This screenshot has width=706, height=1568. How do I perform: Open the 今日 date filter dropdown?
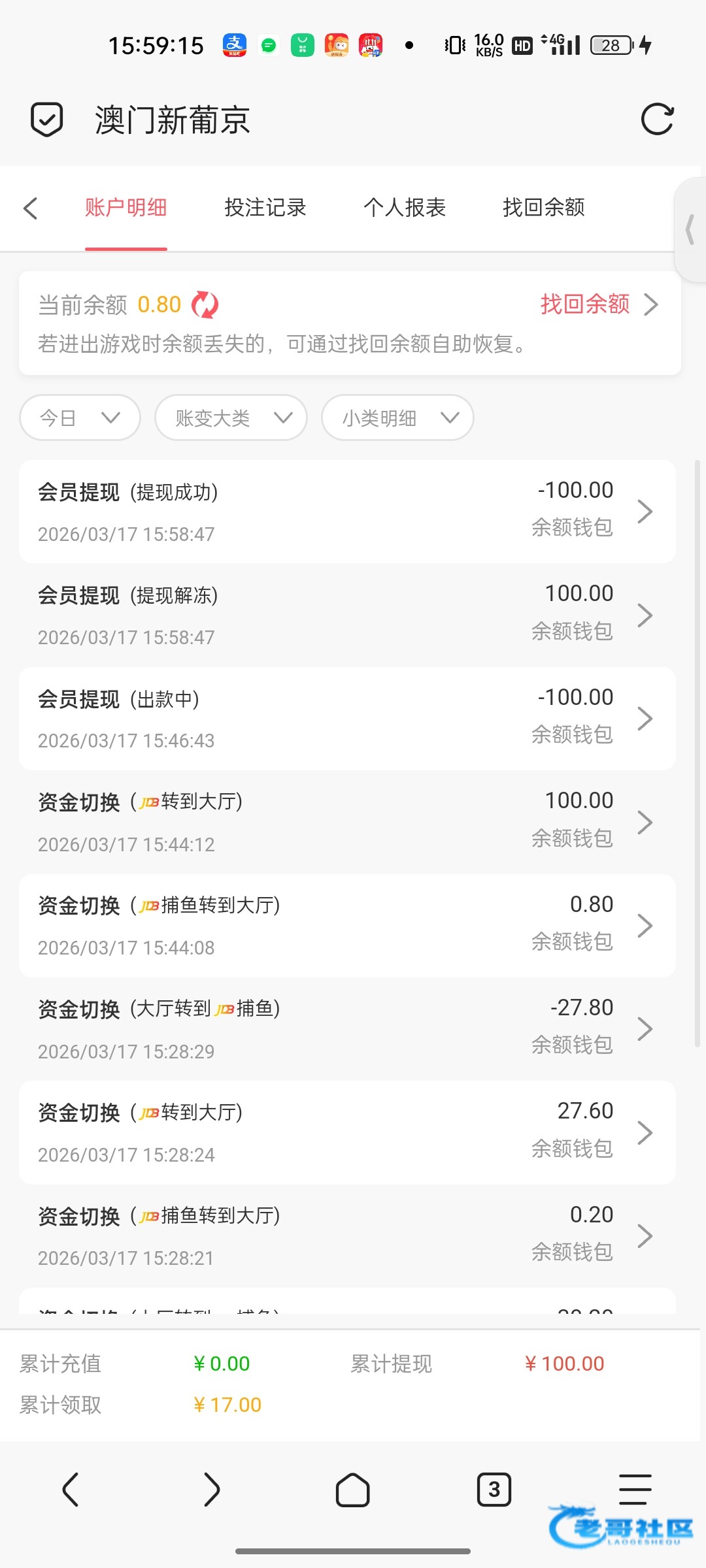coord(80,417)
